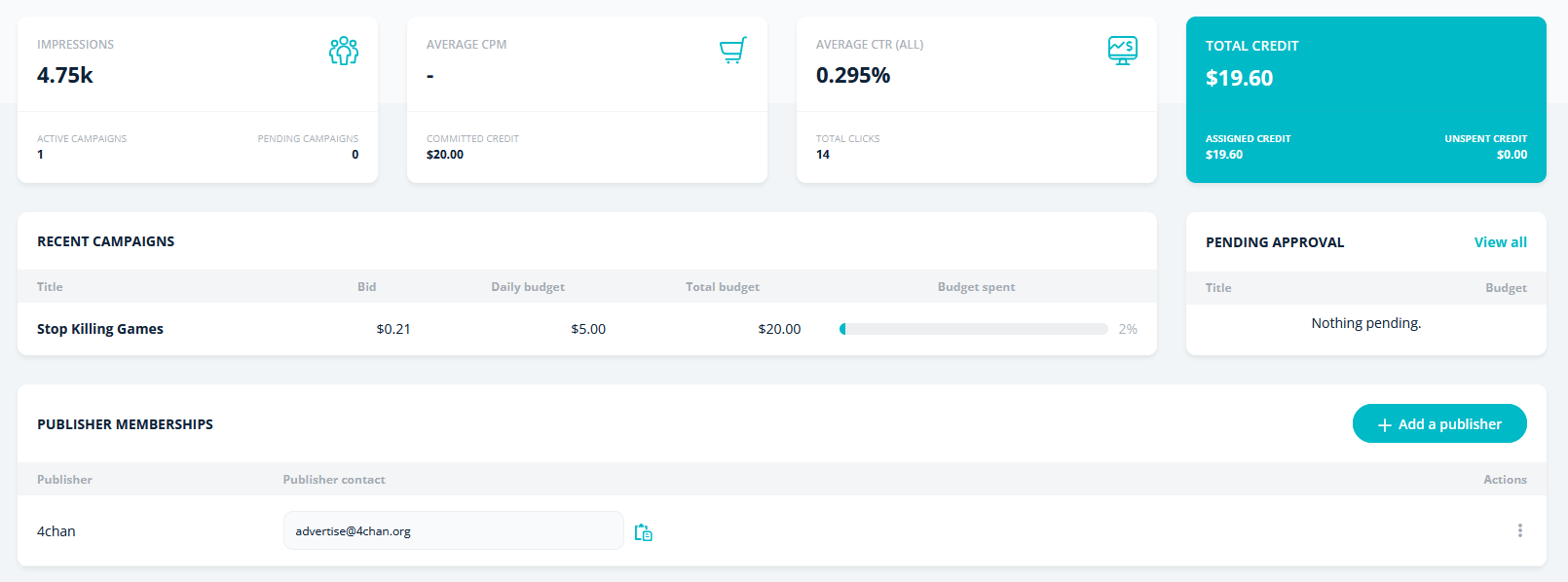This screenshot has height=582, width=1568.
Task: Click the Assigned Credit $19.60 value
Action: coord(1224,155)
